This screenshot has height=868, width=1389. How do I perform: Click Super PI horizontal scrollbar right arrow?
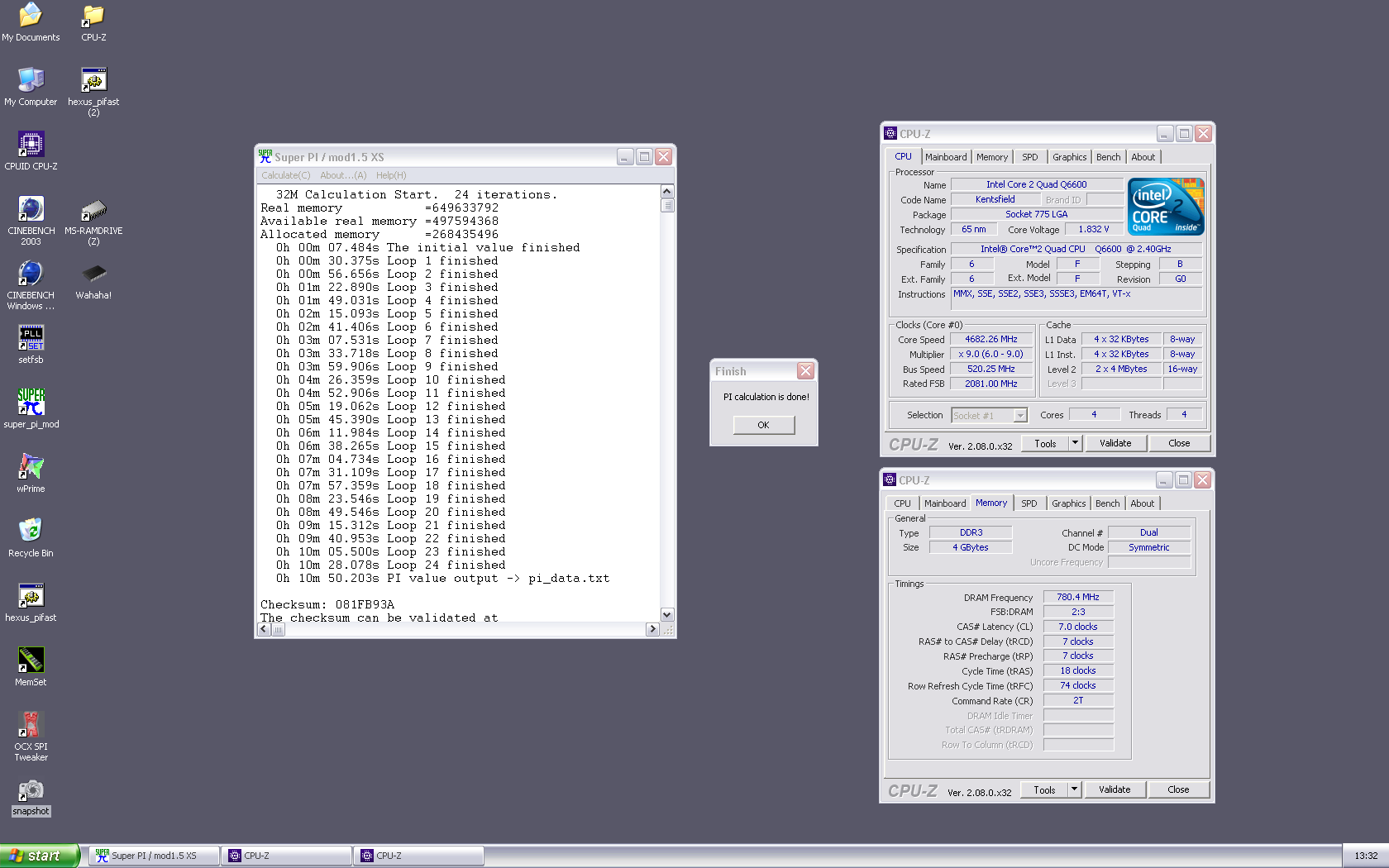coord(652,629)
